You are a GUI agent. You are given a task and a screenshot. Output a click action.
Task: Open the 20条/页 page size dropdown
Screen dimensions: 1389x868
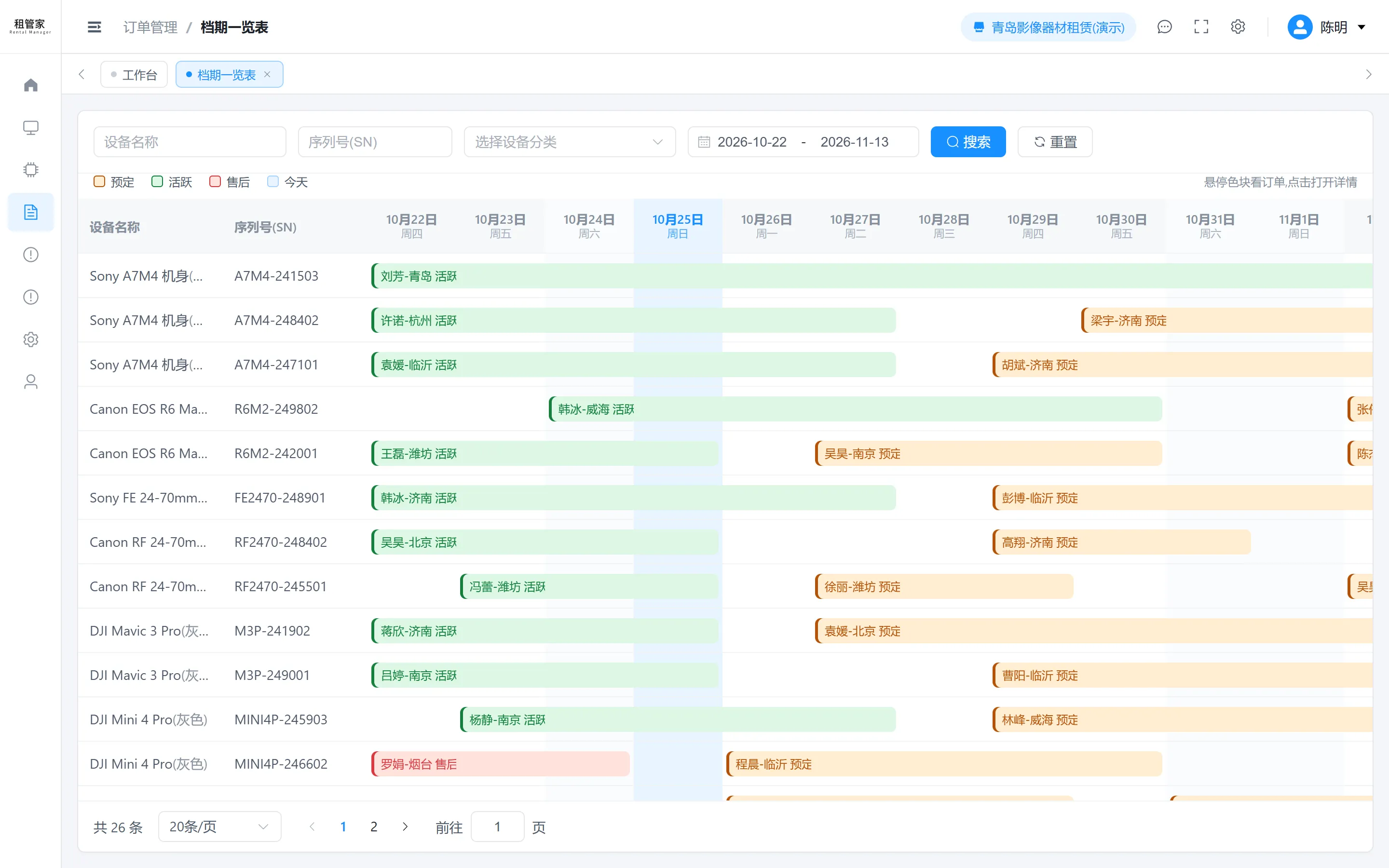[x=219, y=827]
